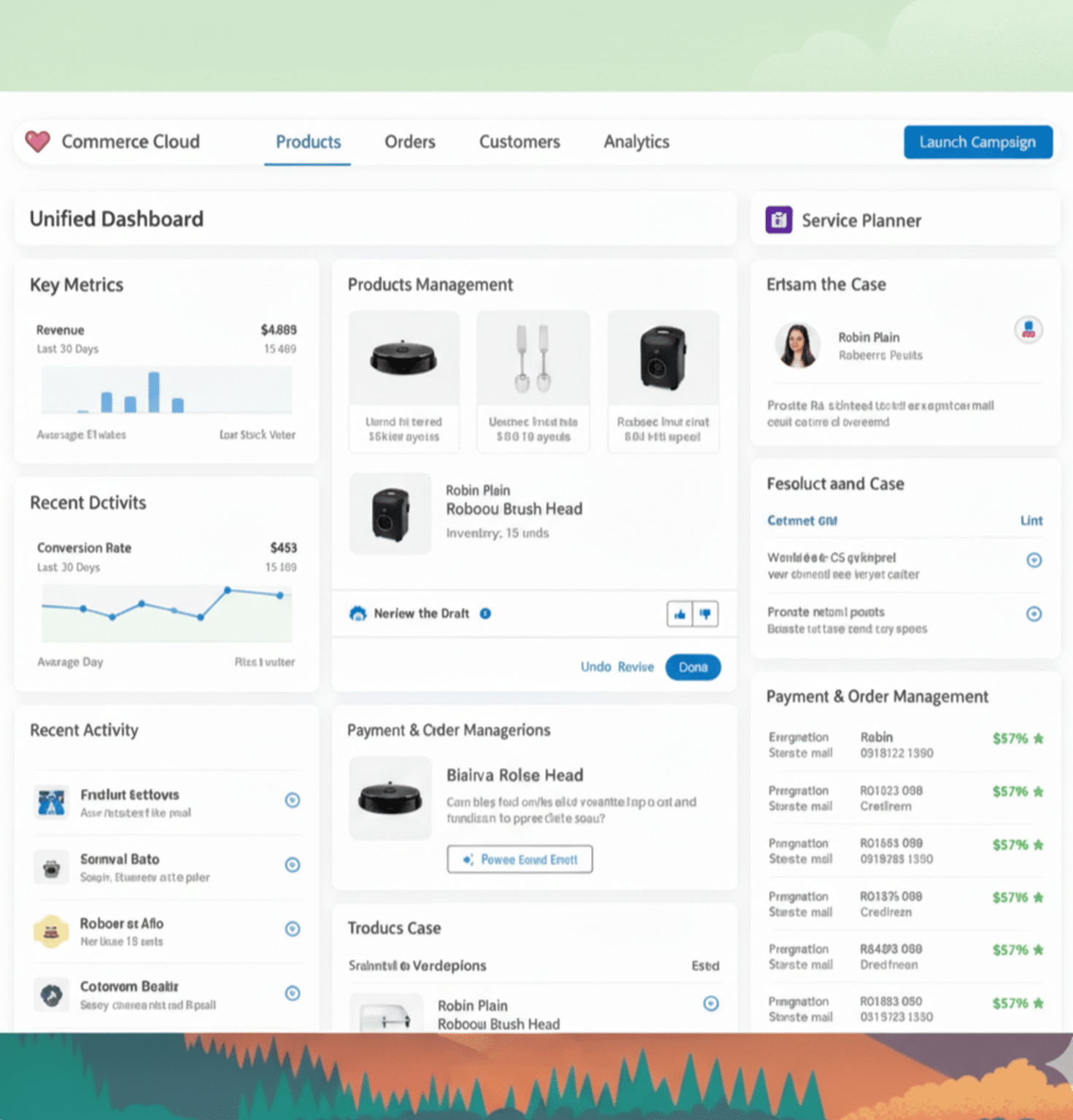Expand the Roboer st Aflo activity entry
The width and height of the screenshot is (1073, 1120).
pyautogui.click(x=293, y=929)
